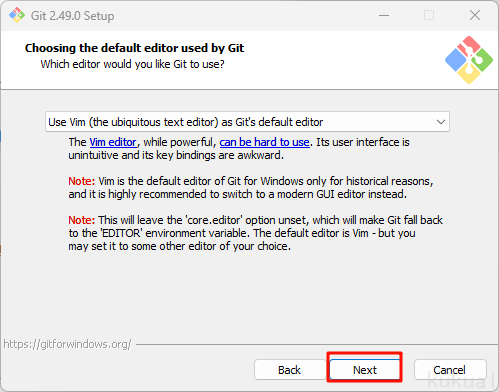Close the Git Setup window

click(x=475, y=15)
